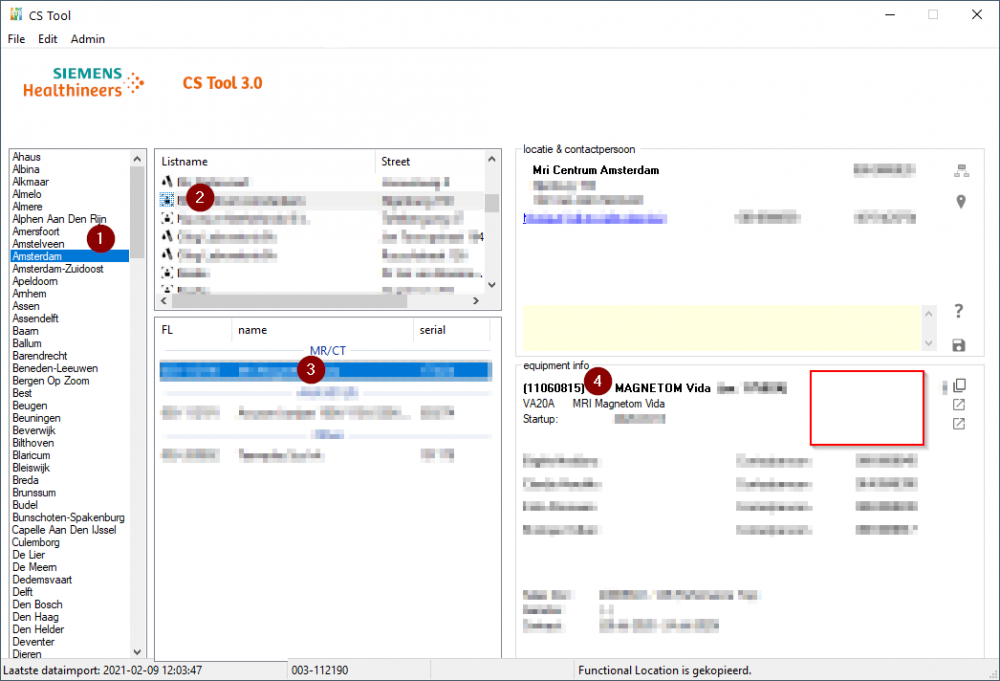Select Den Haag in the city list
Viewport: 1000px width, 681px height.
[35, 617]
